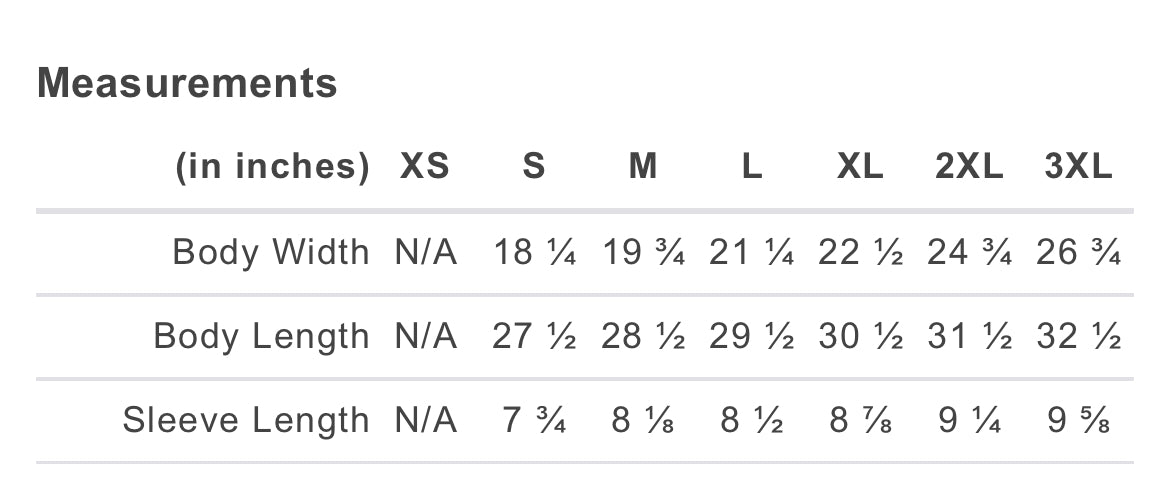Select the XL size column header
This screenshot has height=499, width=1170.
[860, 167]
